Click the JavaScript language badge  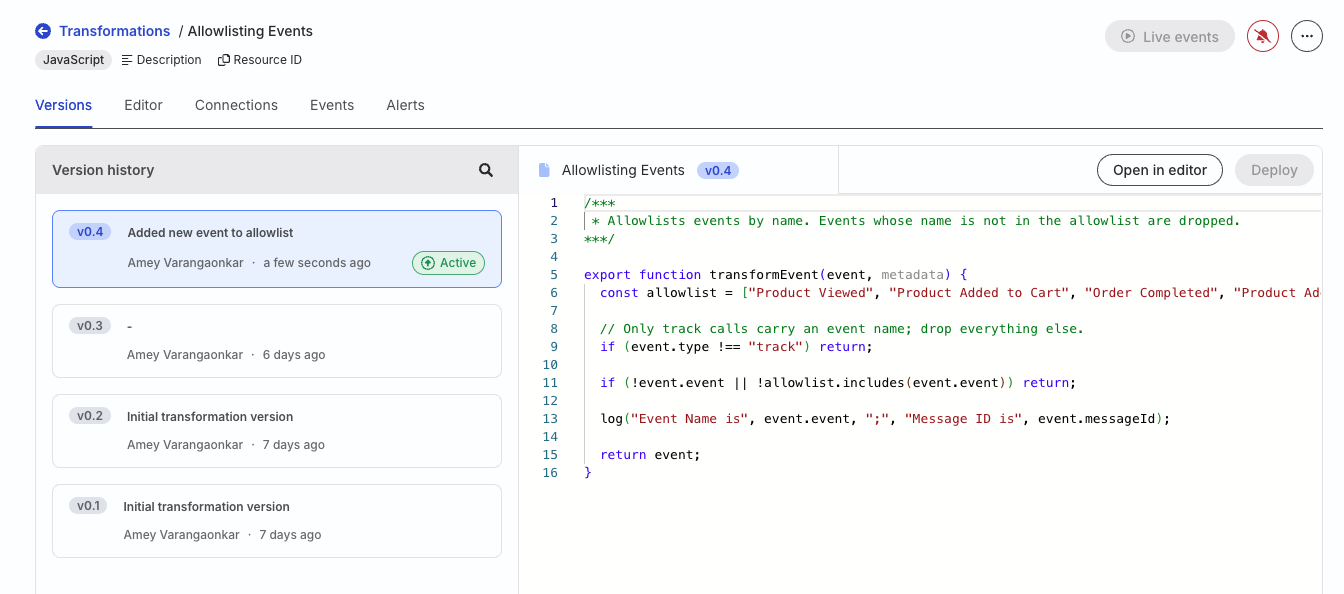[73, 60]
